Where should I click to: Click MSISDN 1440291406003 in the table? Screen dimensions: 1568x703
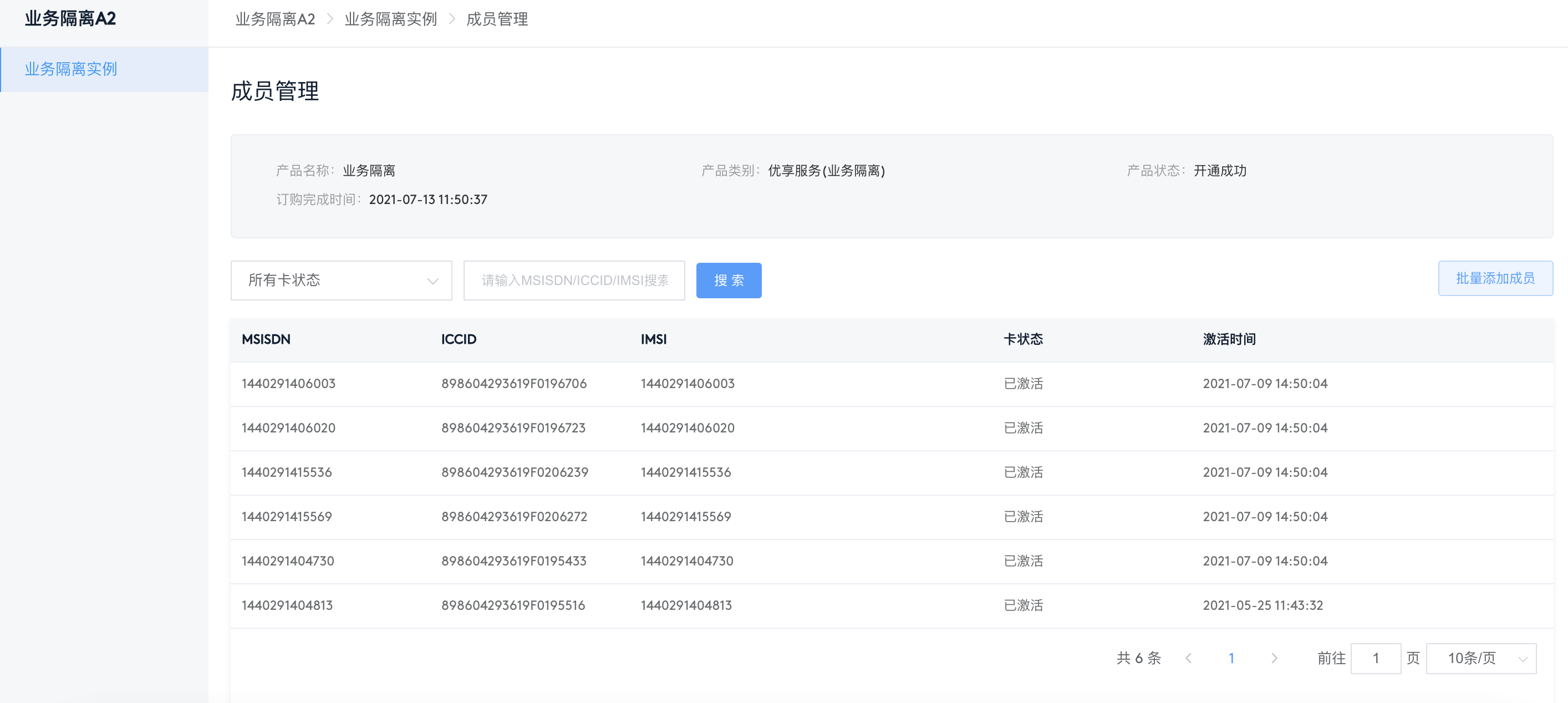point(288,384)
